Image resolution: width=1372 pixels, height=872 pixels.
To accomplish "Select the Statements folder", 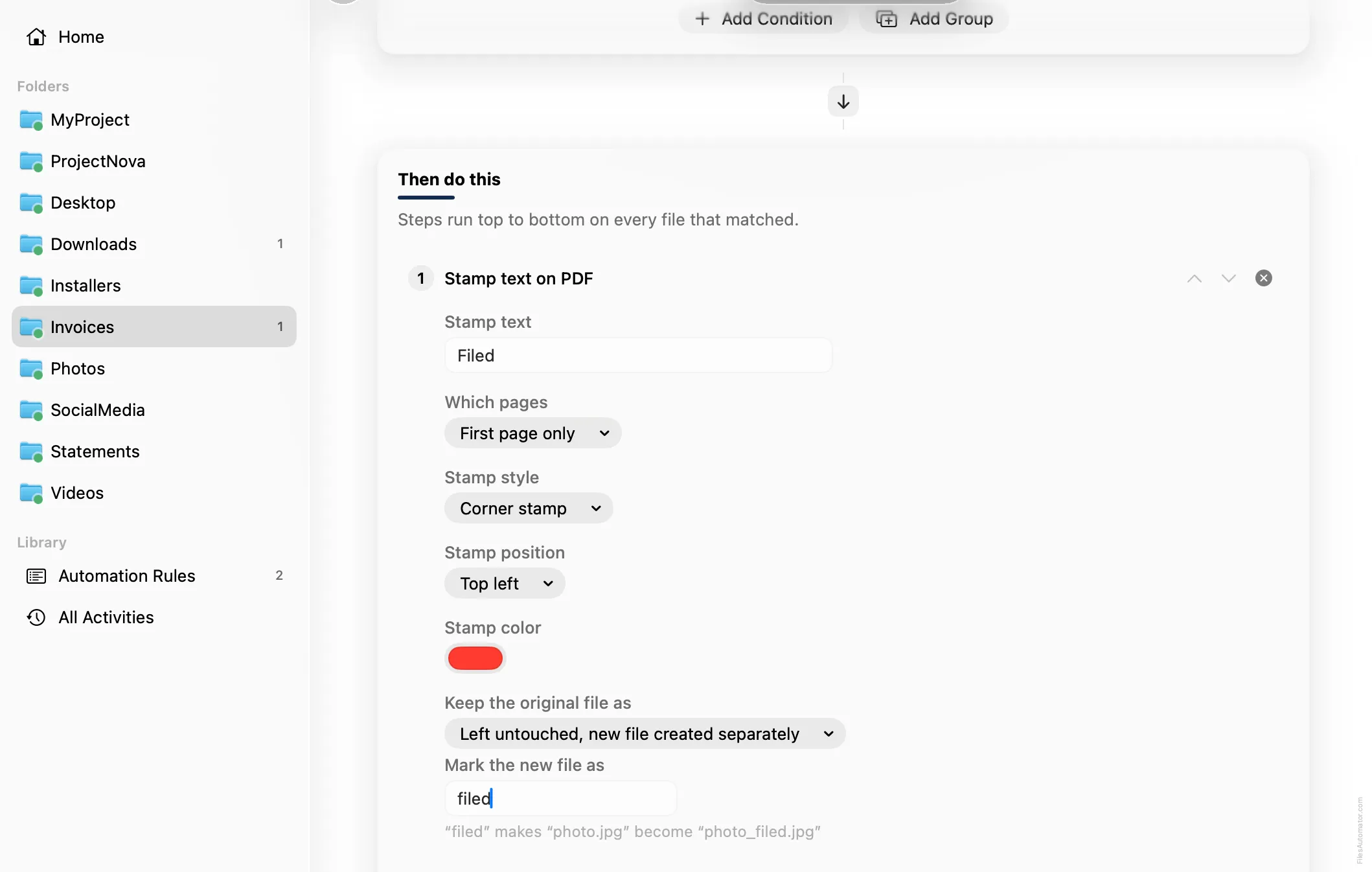I will (x=154, y=452).
